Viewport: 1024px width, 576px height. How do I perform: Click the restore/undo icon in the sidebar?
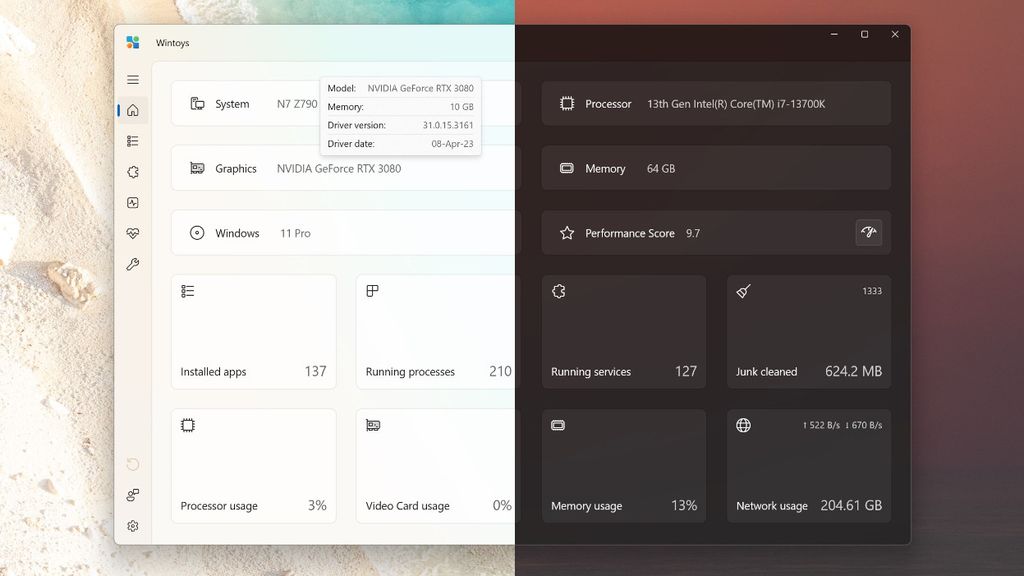133,464
